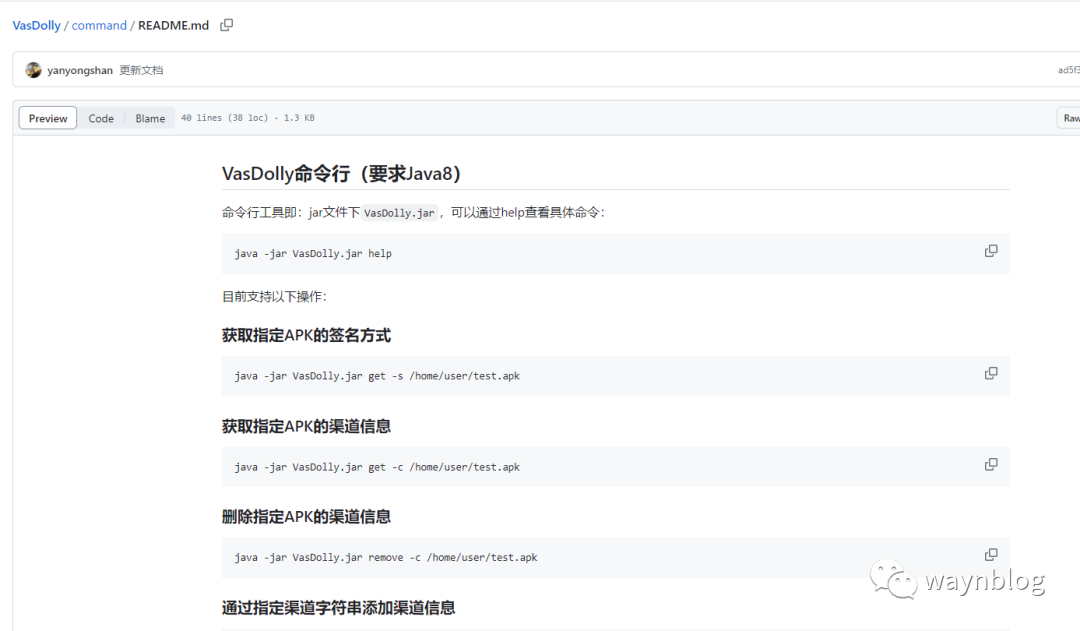Open yanyongshan's profile link
This screenshot has width=1080, height=631.
(80, 70)
